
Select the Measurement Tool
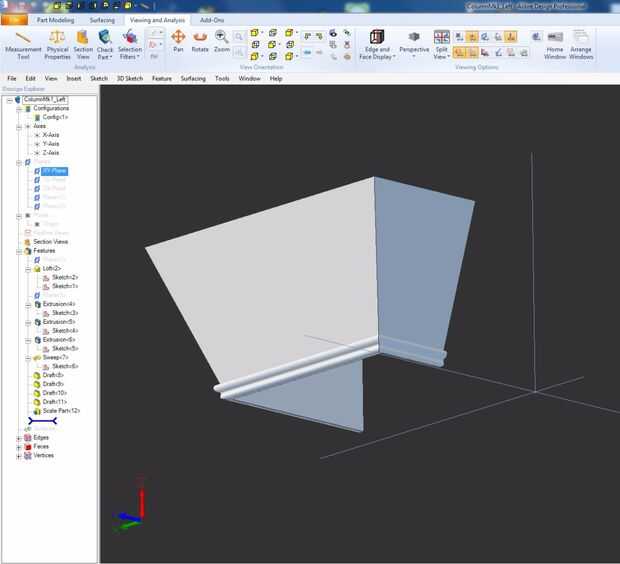click(23, 45)
